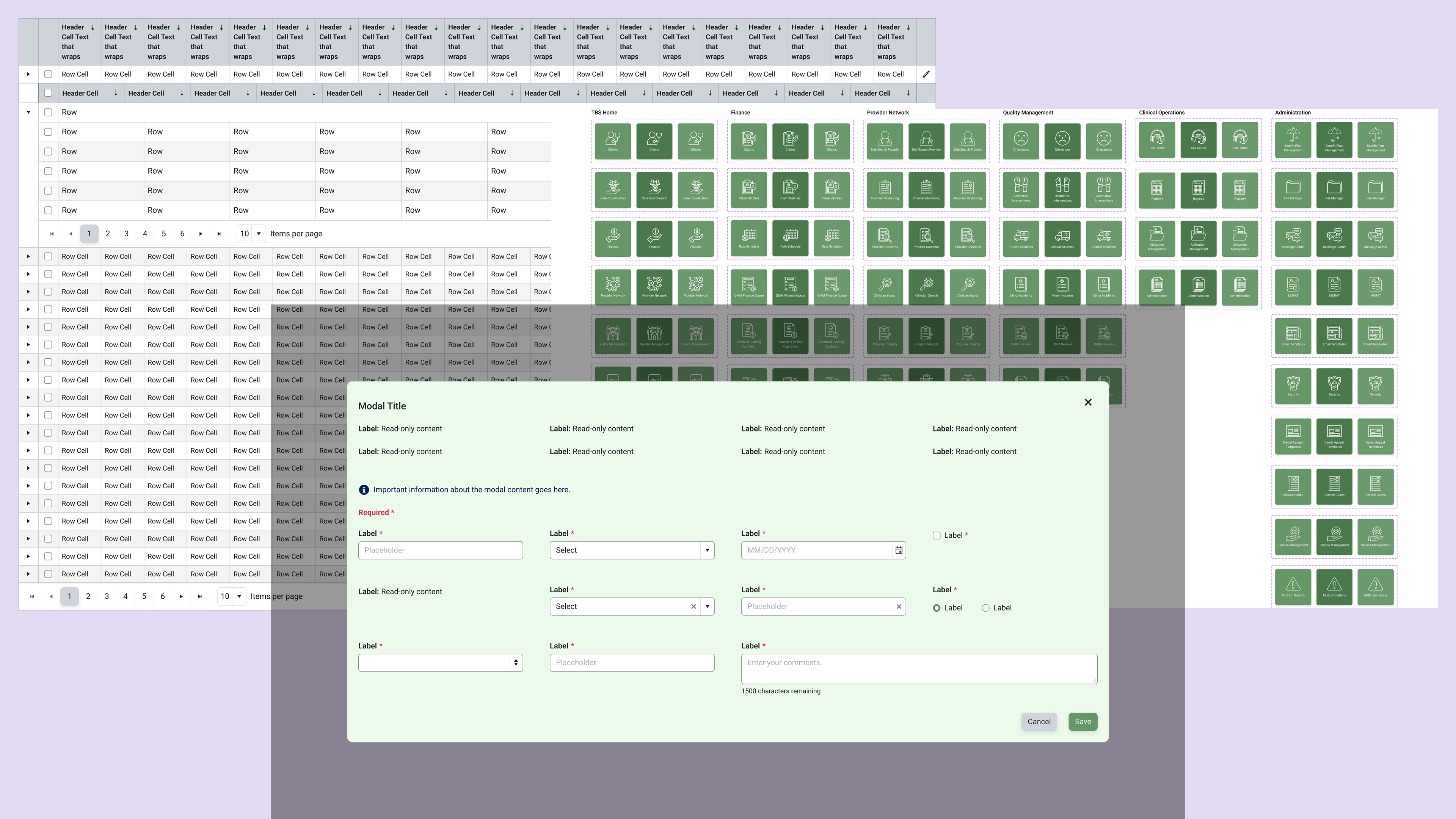The image size is (1456, 819).
Task: Open the dark Provider Concerns tile
Action: click(x=926, y=238)
